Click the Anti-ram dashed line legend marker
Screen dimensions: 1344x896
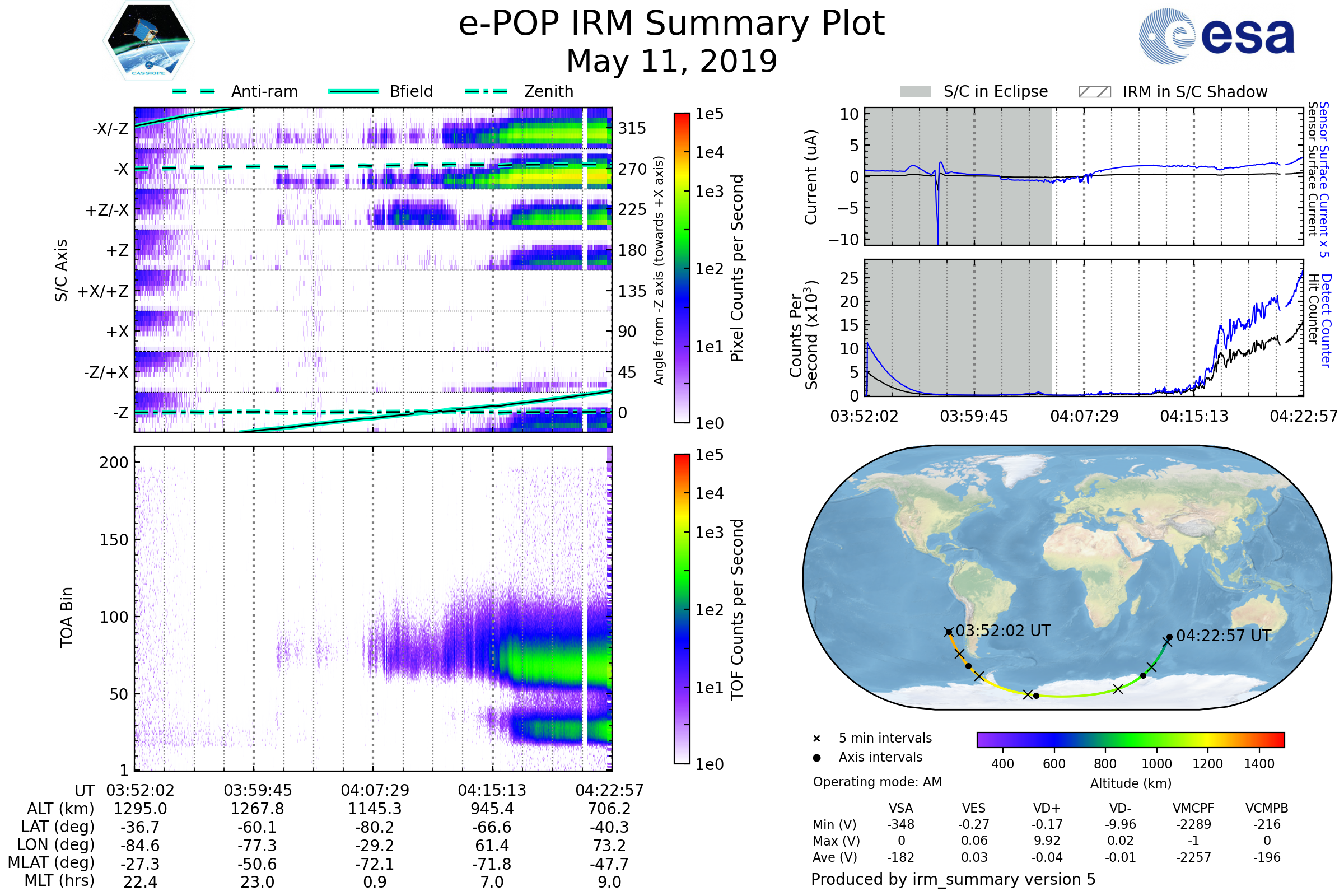[194, 91]
